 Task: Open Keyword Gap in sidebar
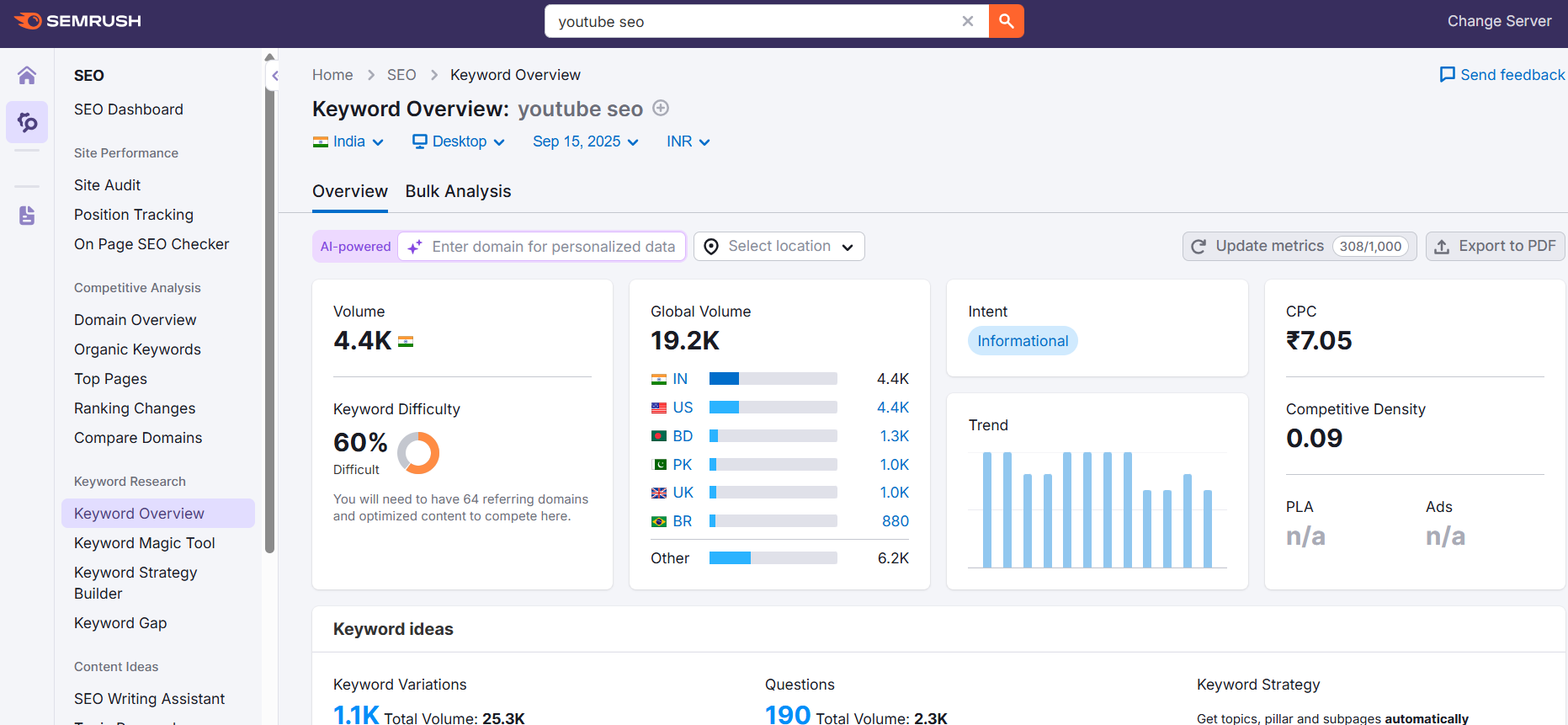coord(120,623)
